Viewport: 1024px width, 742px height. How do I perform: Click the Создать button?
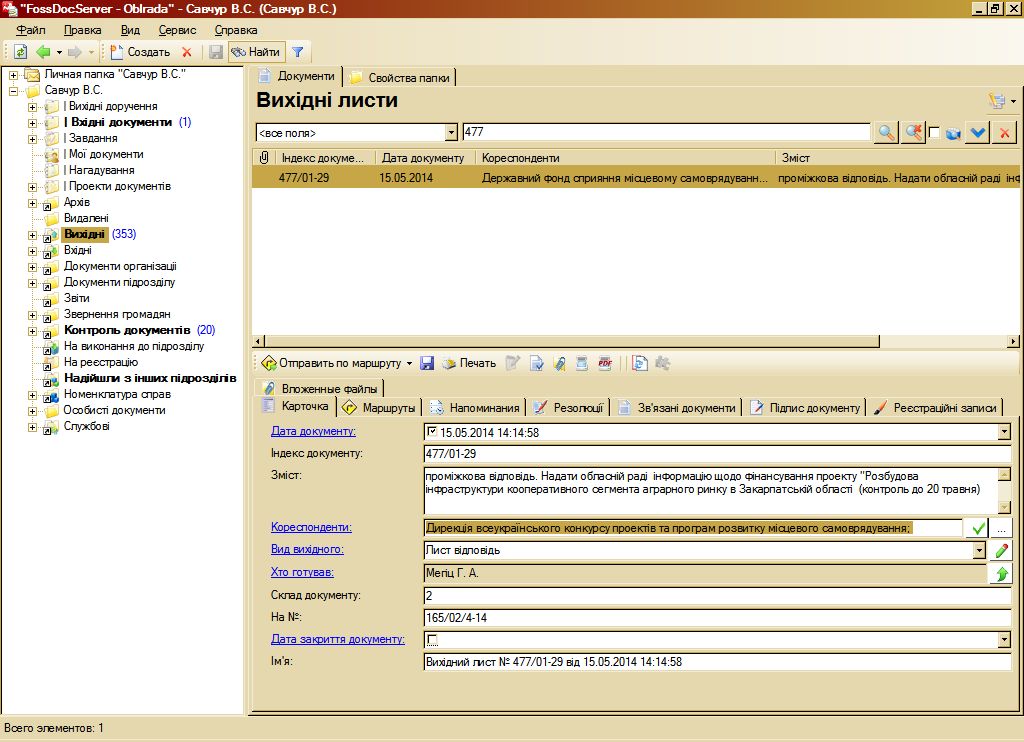coord(140,52)
